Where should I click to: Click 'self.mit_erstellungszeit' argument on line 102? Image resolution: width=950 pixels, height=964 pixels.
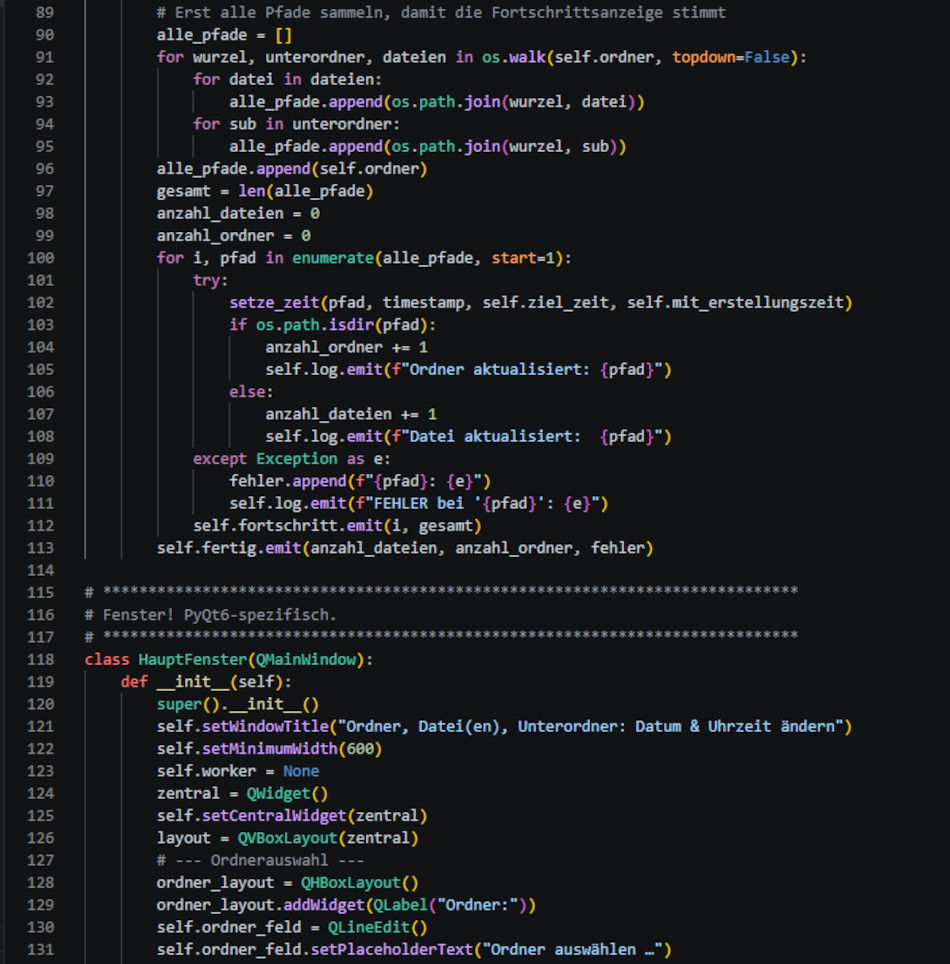click(x=735, y=302)
